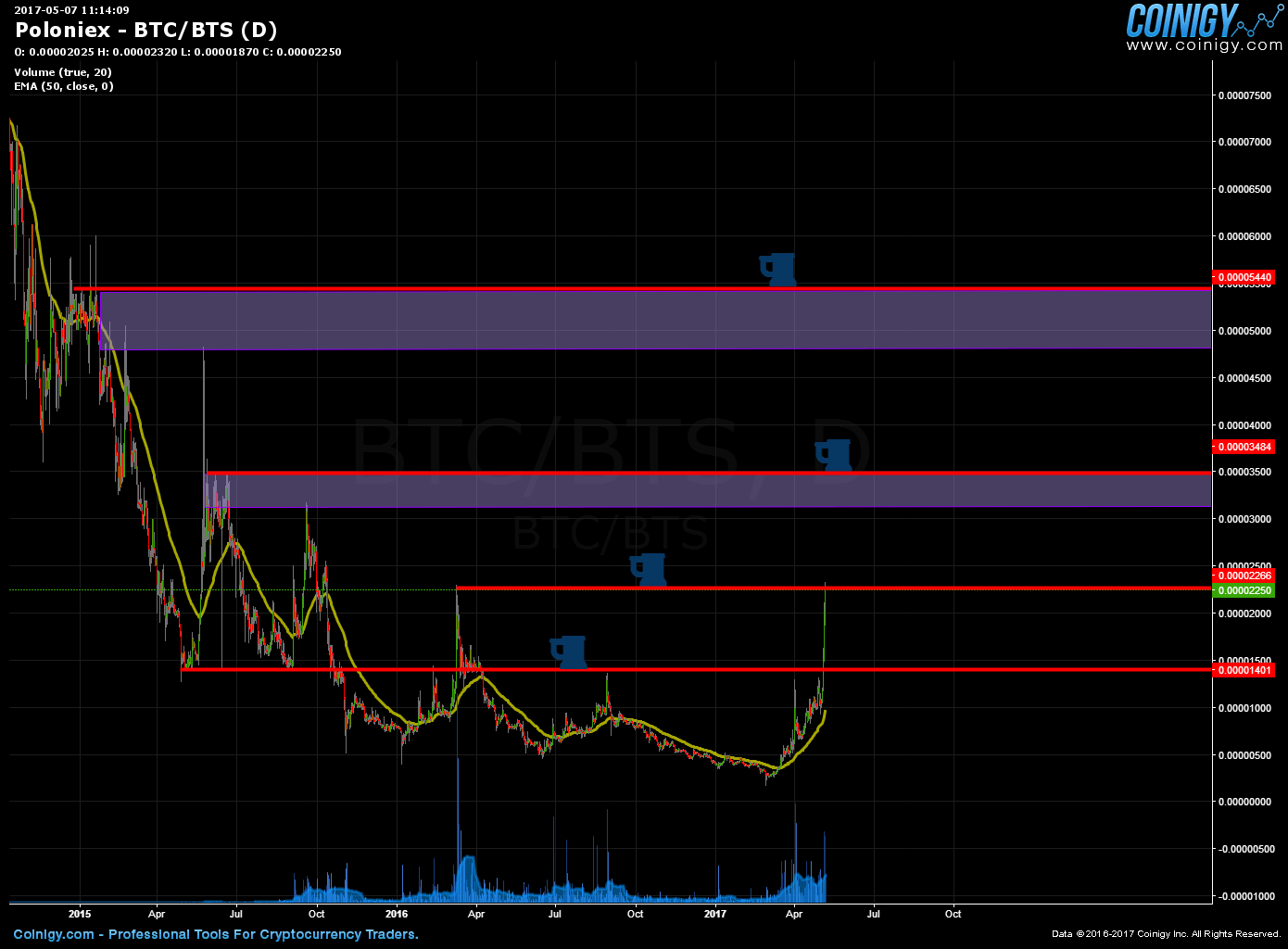Click the Data ©2016-2017 Coinigy Inc. copyright notice
The width and height of the screenshot is (1288, 949).
click(x=1166, y=934)
